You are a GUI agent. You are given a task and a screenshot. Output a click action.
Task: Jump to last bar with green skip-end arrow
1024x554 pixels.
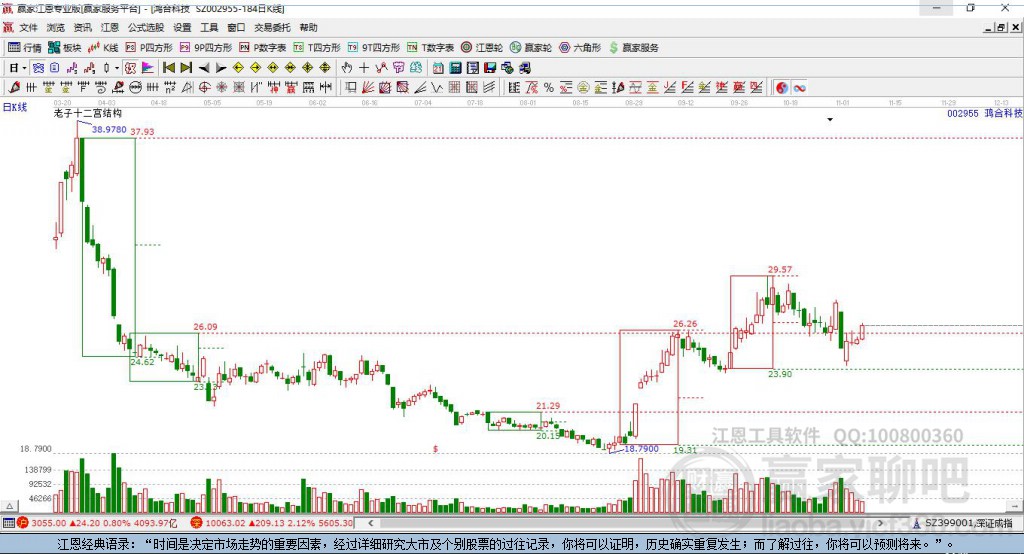[186, 68]
